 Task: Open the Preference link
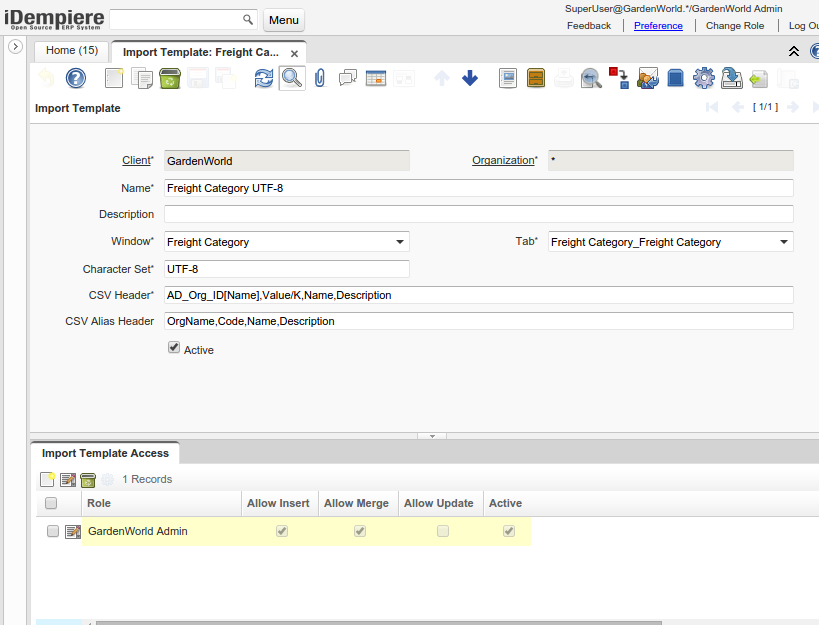[658, 26]
